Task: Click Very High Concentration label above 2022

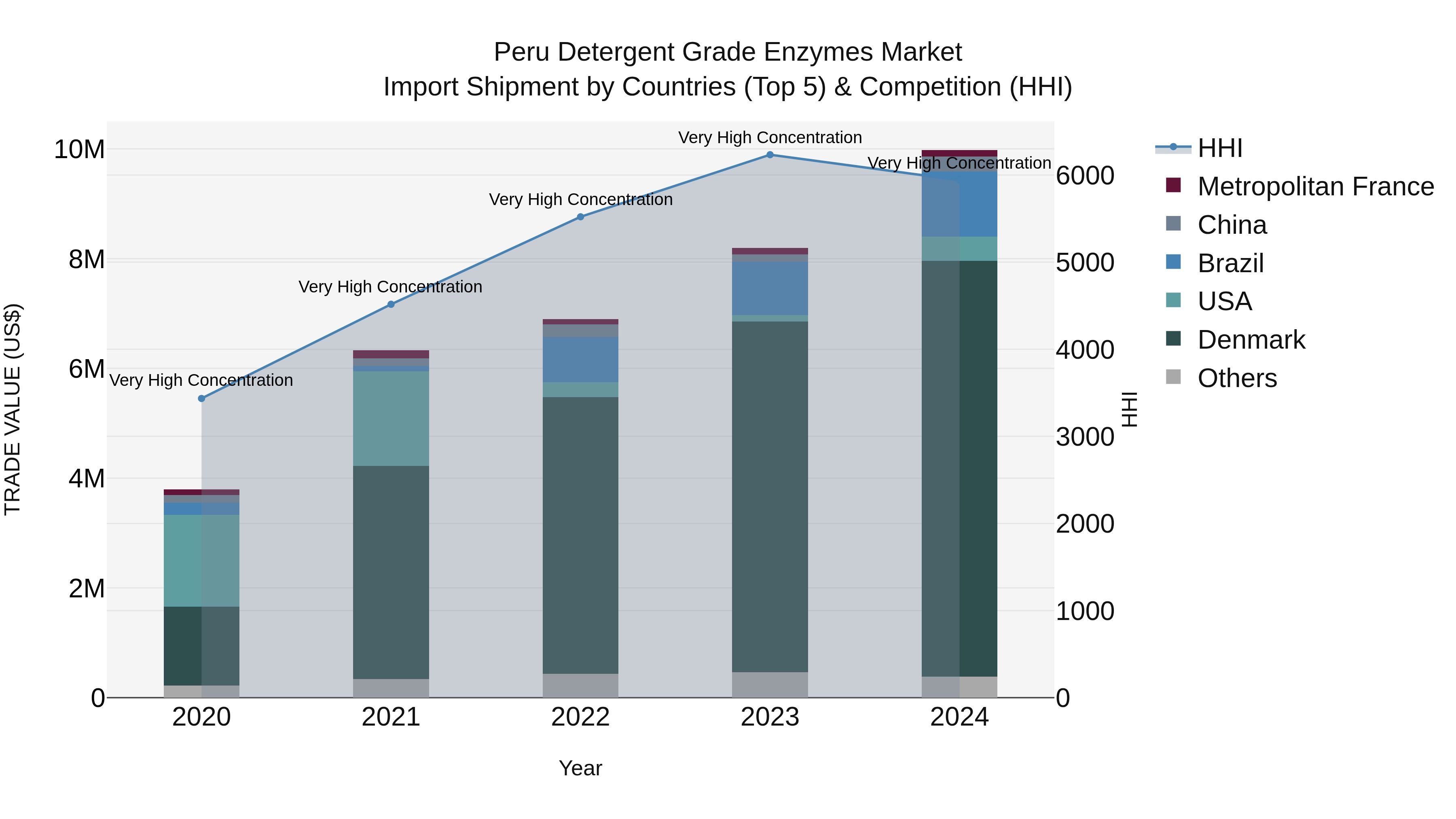Action: click(x=581, y=199)
